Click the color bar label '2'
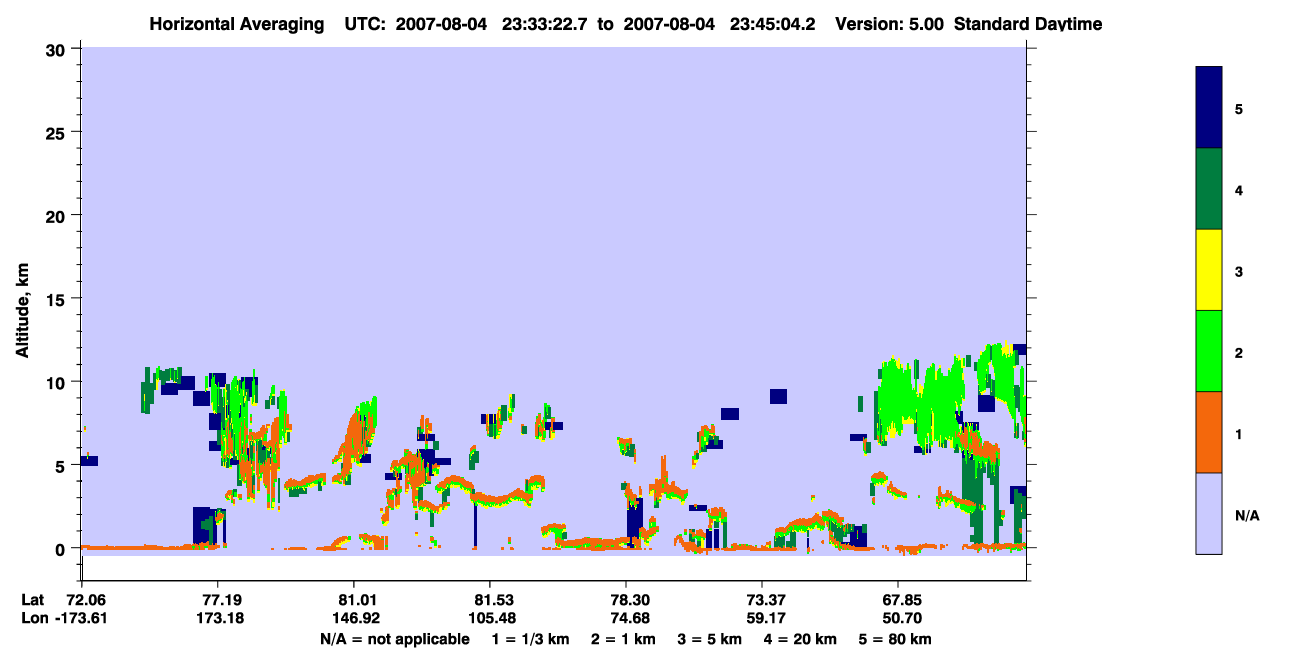1300x667 pixels. pyautogui.click(x=1239, y=352)
